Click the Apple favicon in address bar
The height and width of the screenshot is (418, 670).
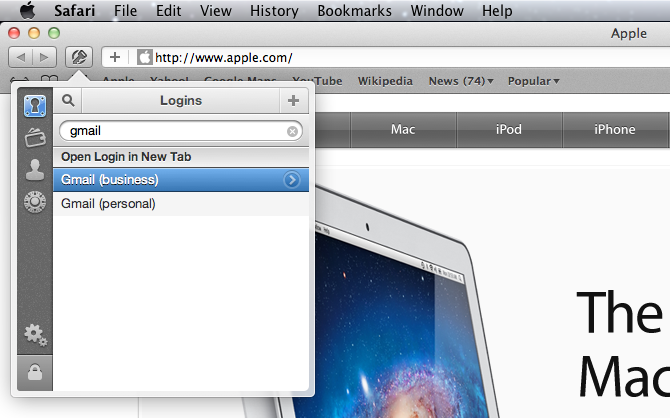[144, 57]
